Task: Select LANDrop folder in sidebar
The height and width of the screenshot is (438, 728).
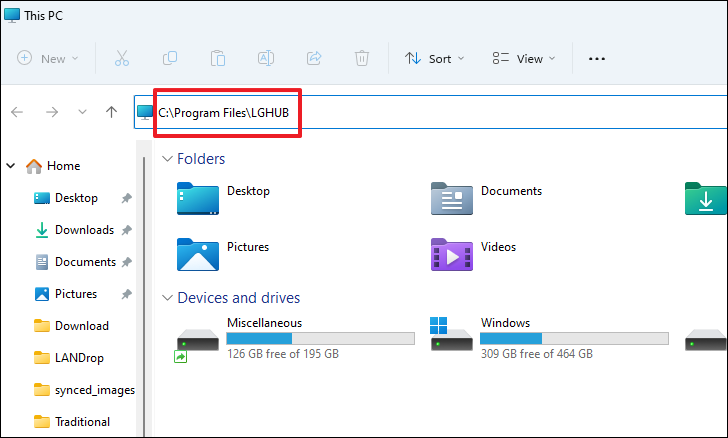Action: click(69, 358)
